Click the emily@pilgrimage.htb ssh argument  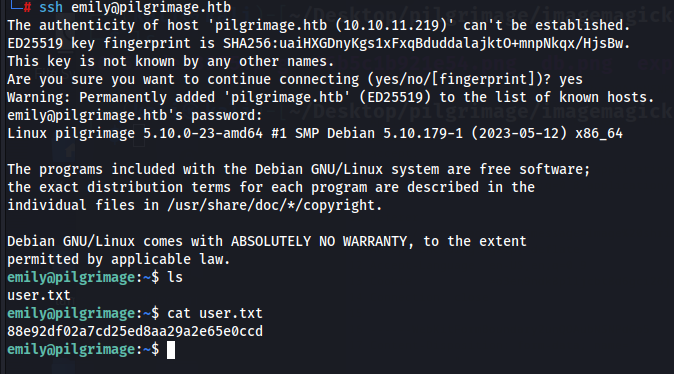tap(151, 7)
